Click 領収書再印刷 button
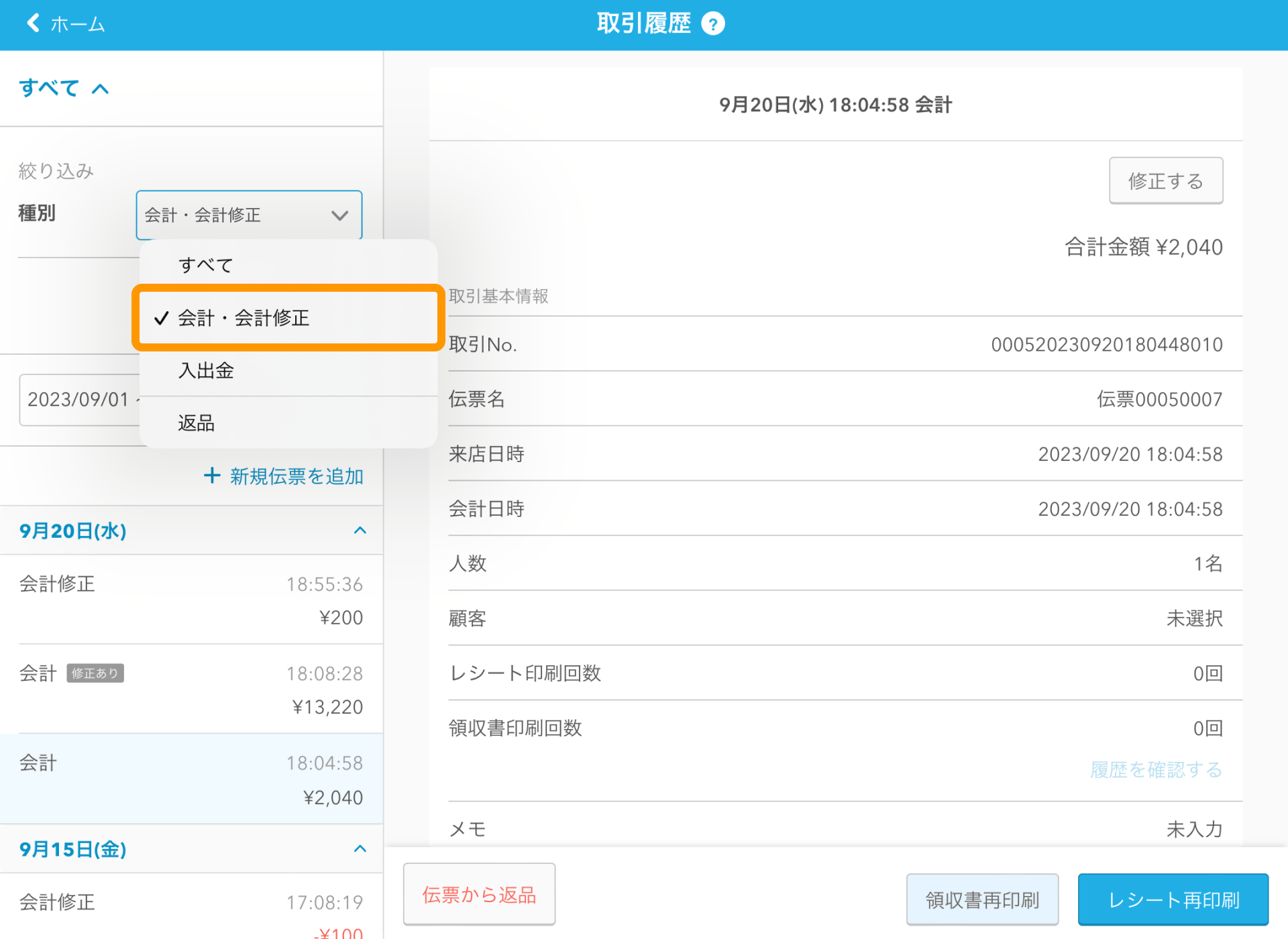 click(981, 899)
